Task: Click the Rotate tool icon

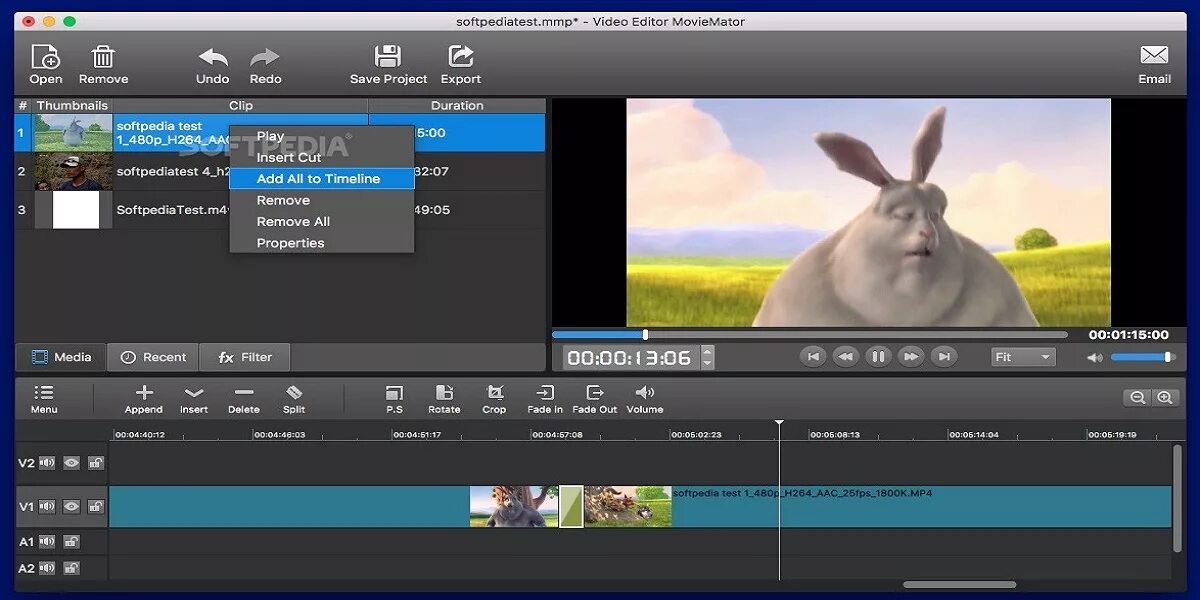Action: click(444, 393)
